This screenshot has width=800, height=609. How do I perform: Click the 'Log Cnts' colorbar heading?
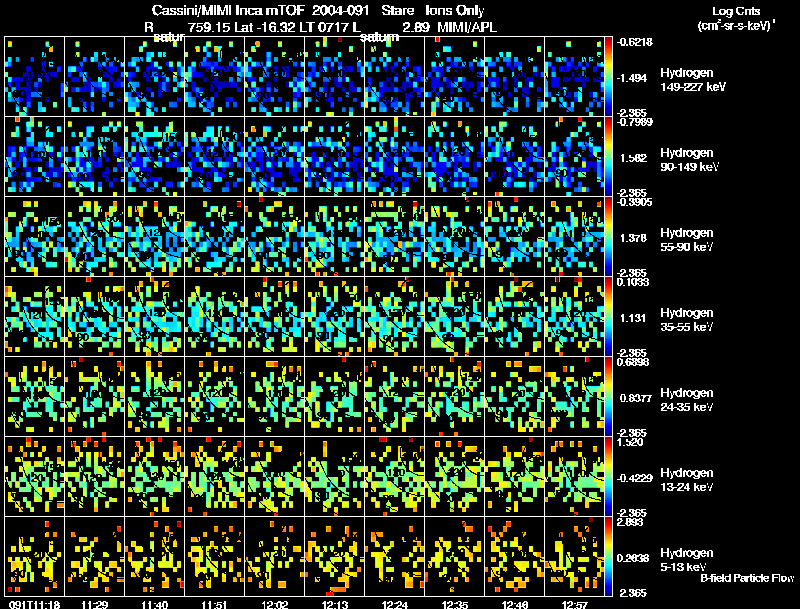[x=736, y=11]
